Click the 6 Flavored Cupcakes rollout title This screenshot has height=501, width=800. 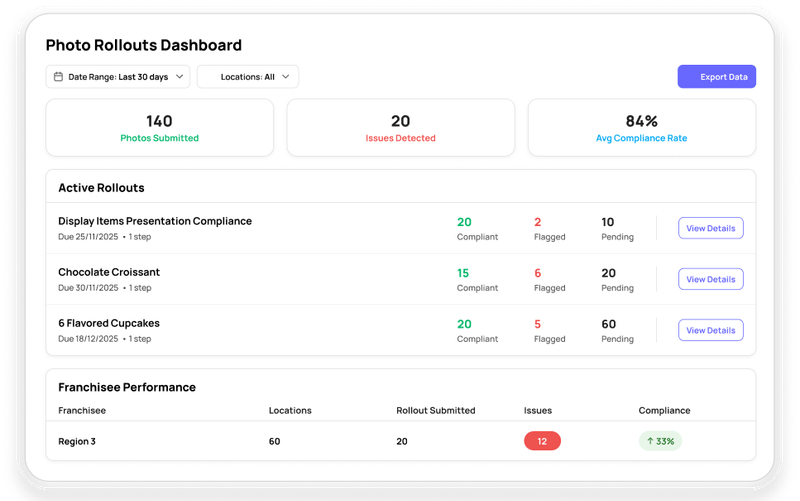pos(109,323)
